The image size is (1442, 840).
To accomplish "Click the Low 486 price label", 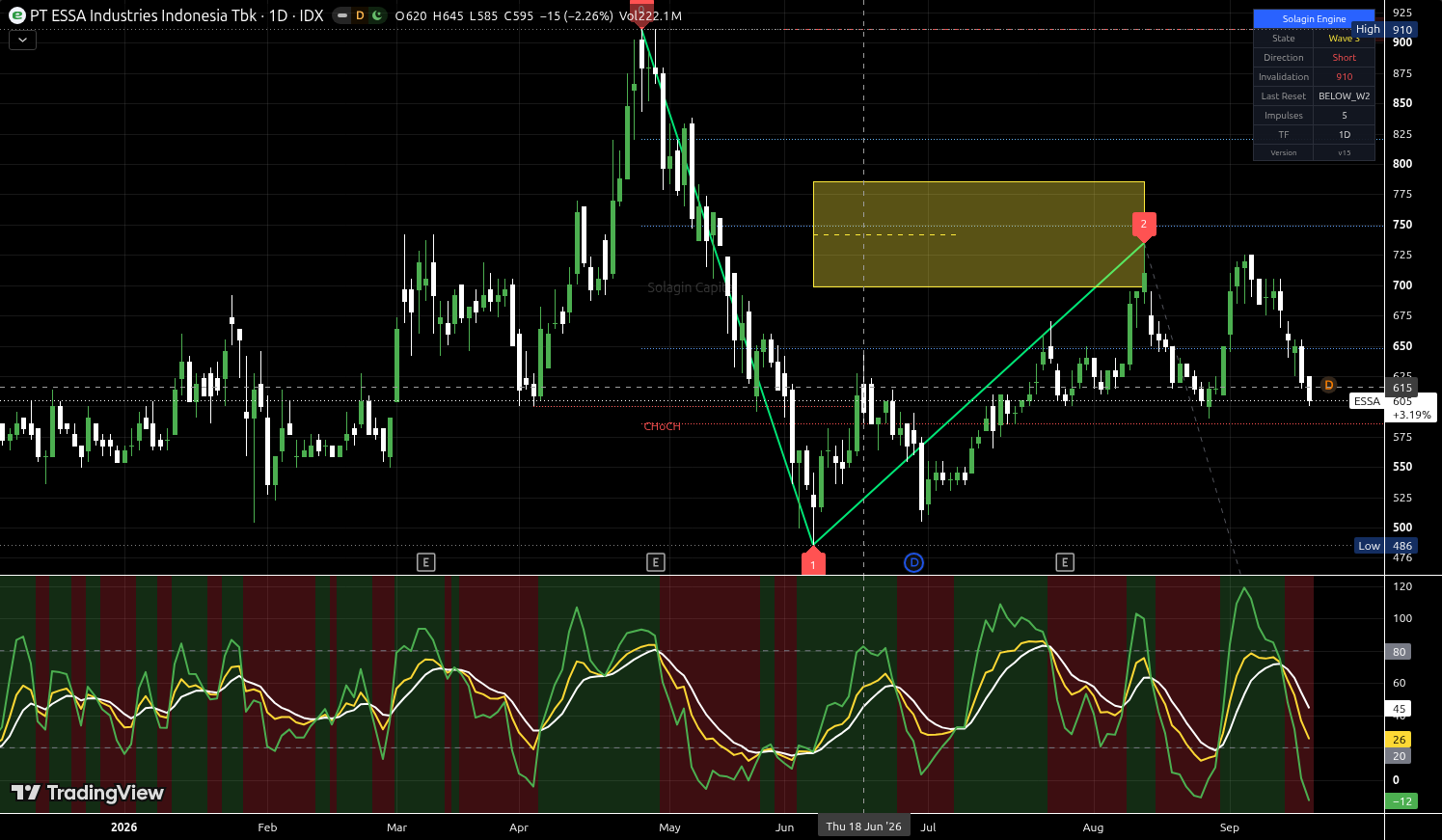I will pos(1385,546).
